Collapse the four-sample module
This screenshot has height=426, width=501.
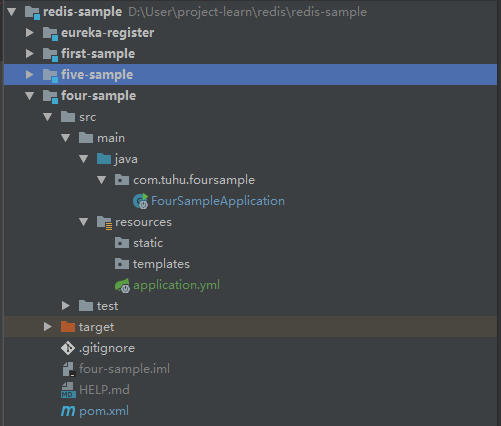pos(30,96)
